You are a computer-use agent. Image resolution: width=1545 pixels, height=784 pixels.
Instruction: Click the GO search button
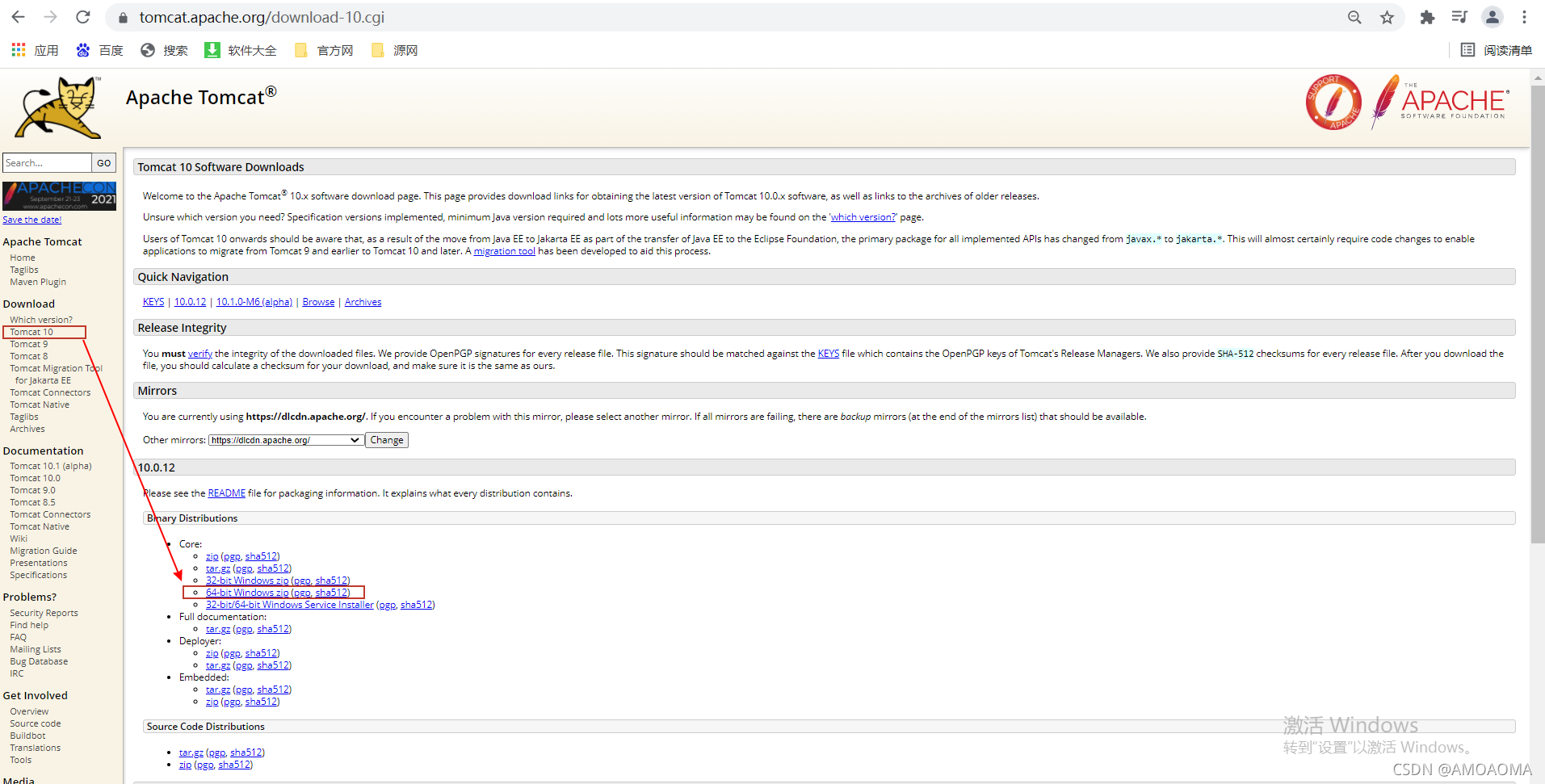pos(104,163)
